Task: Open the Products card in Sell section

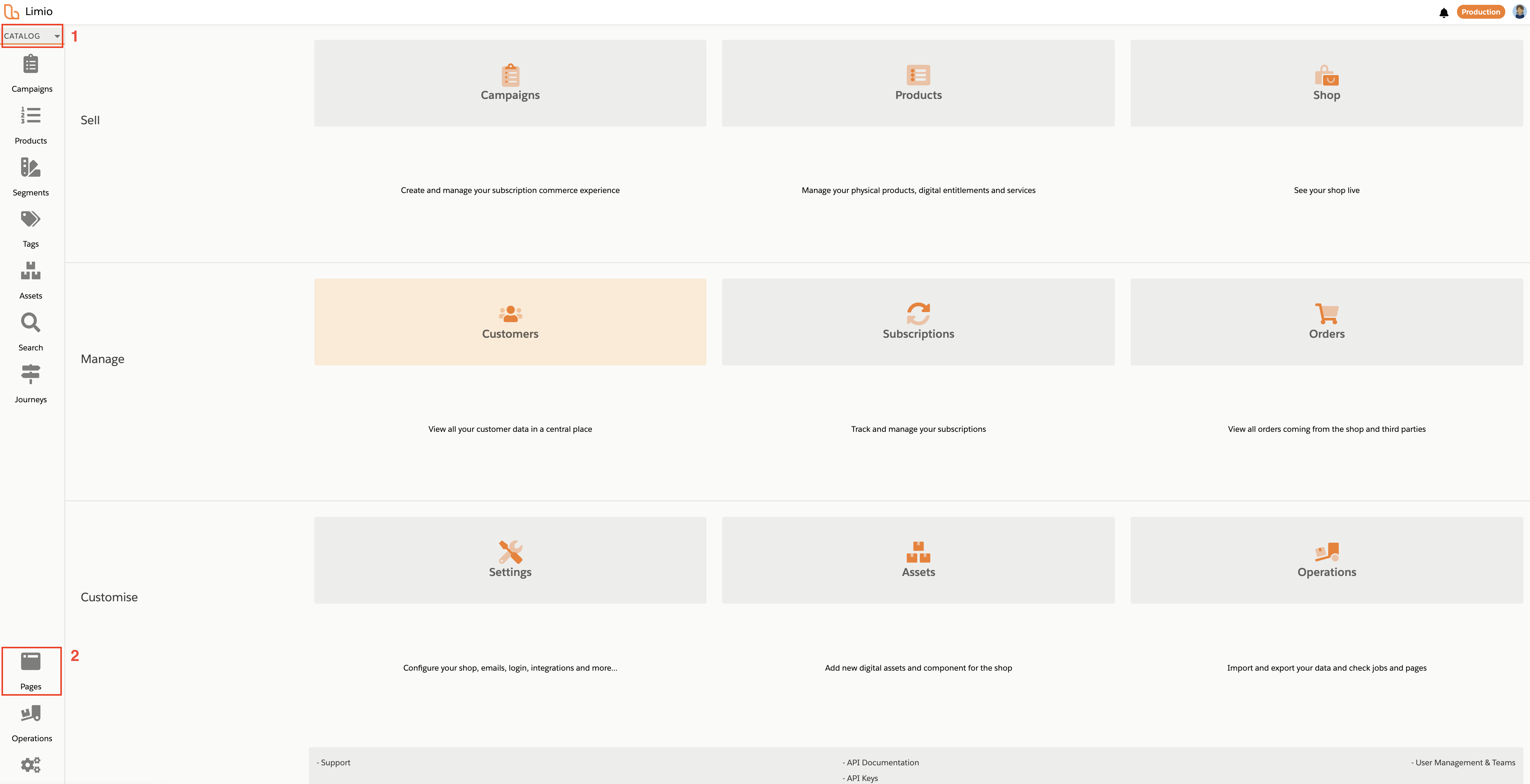Action: click(918, 83)
